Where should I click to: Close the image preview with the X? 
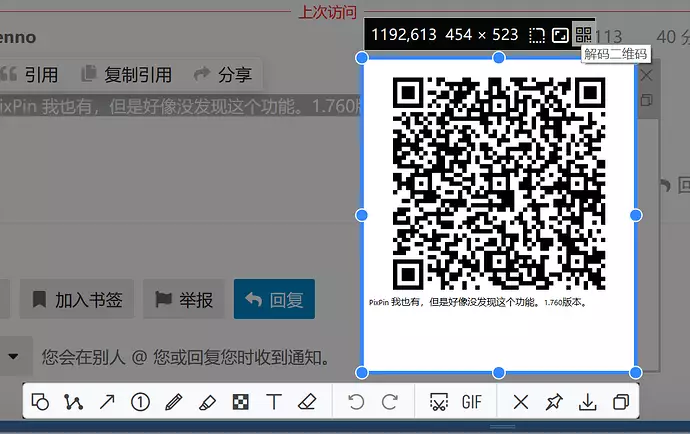[x=646, y=75]
